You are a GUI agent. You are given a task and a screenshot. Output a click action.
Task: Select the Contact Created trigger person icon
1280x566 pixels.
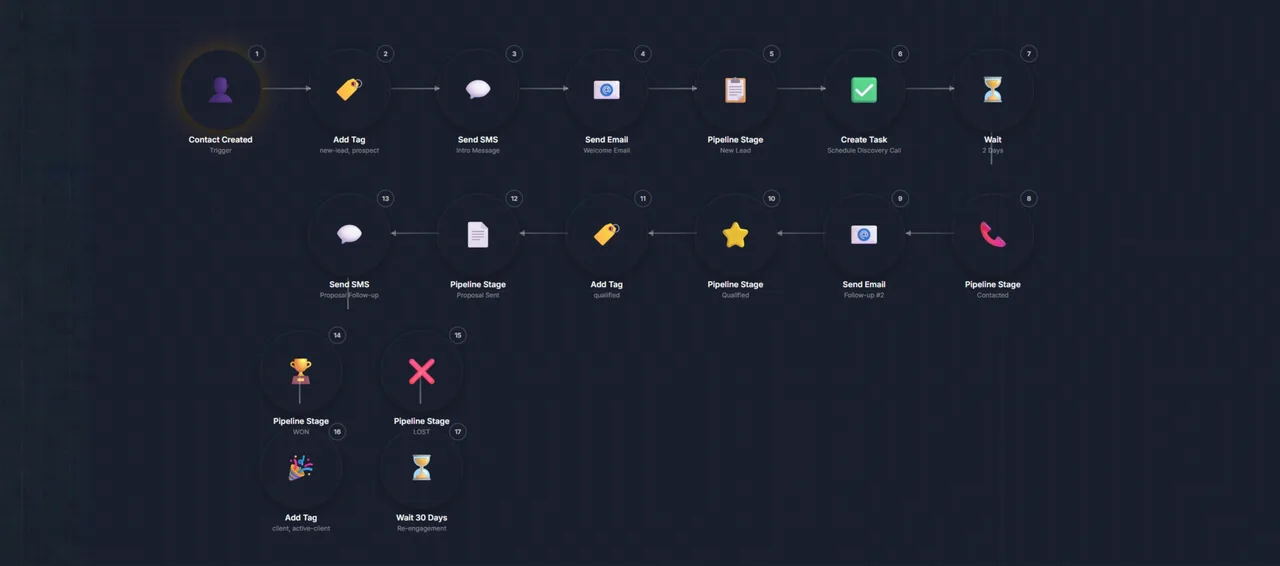pyautogui.click(x=221, y=90)
